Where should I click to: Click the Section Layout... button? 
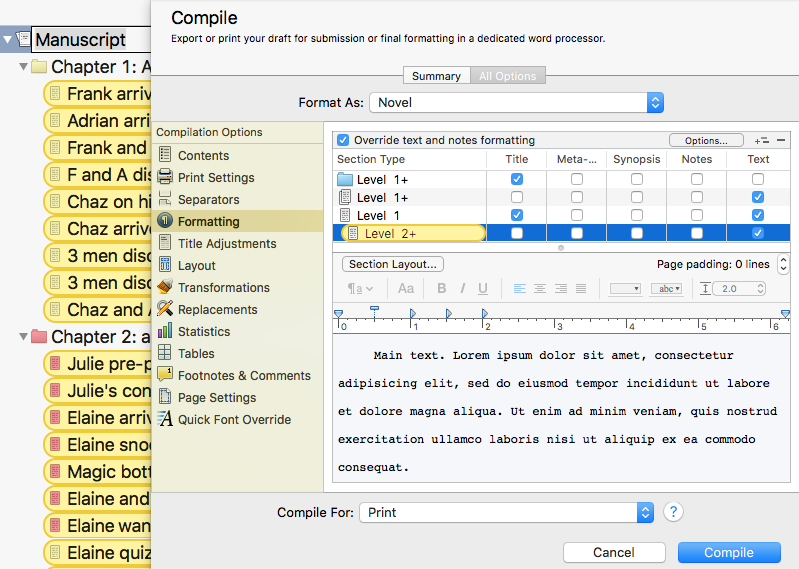393,264
